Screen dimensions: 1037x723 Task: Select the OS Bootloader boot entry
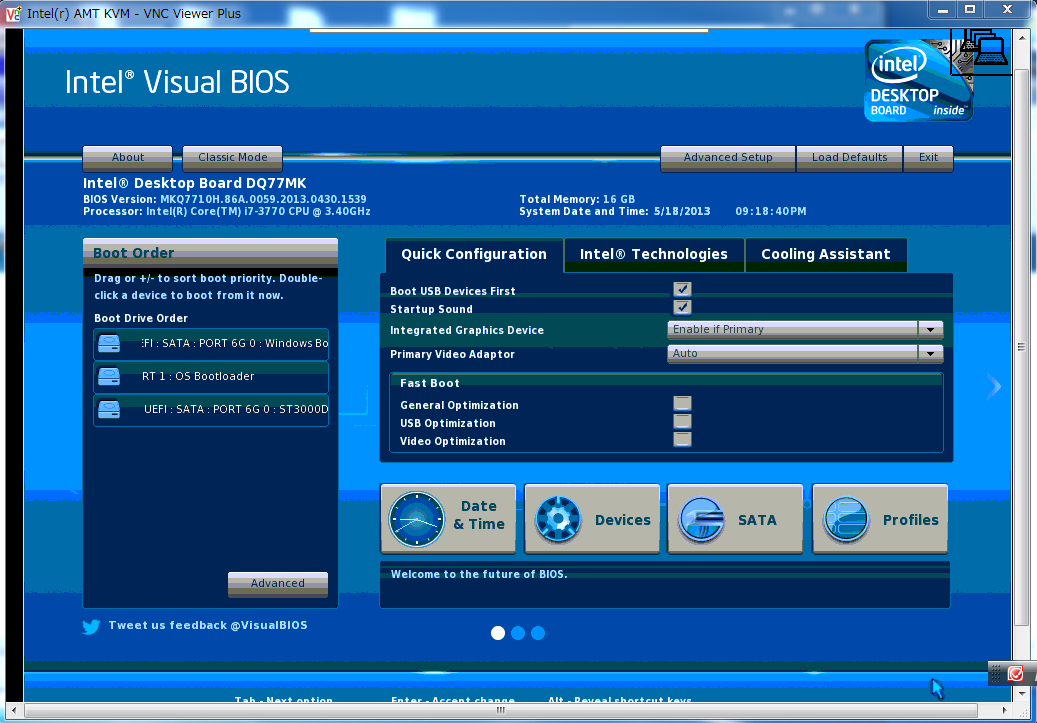(x=211, y=376)
